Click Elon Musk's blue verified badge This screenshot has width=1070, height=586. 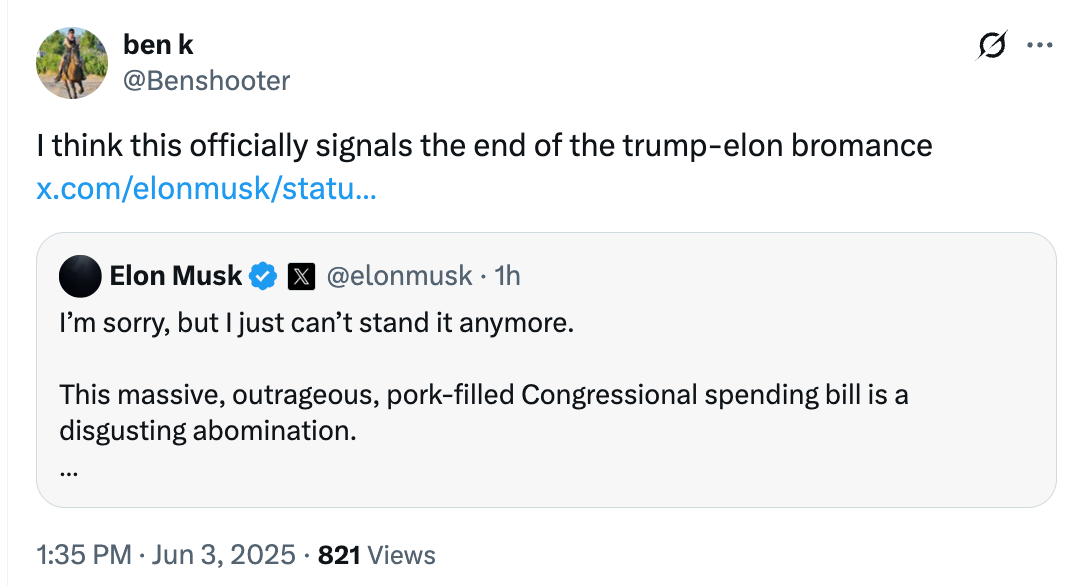click(x=262, y=275)
